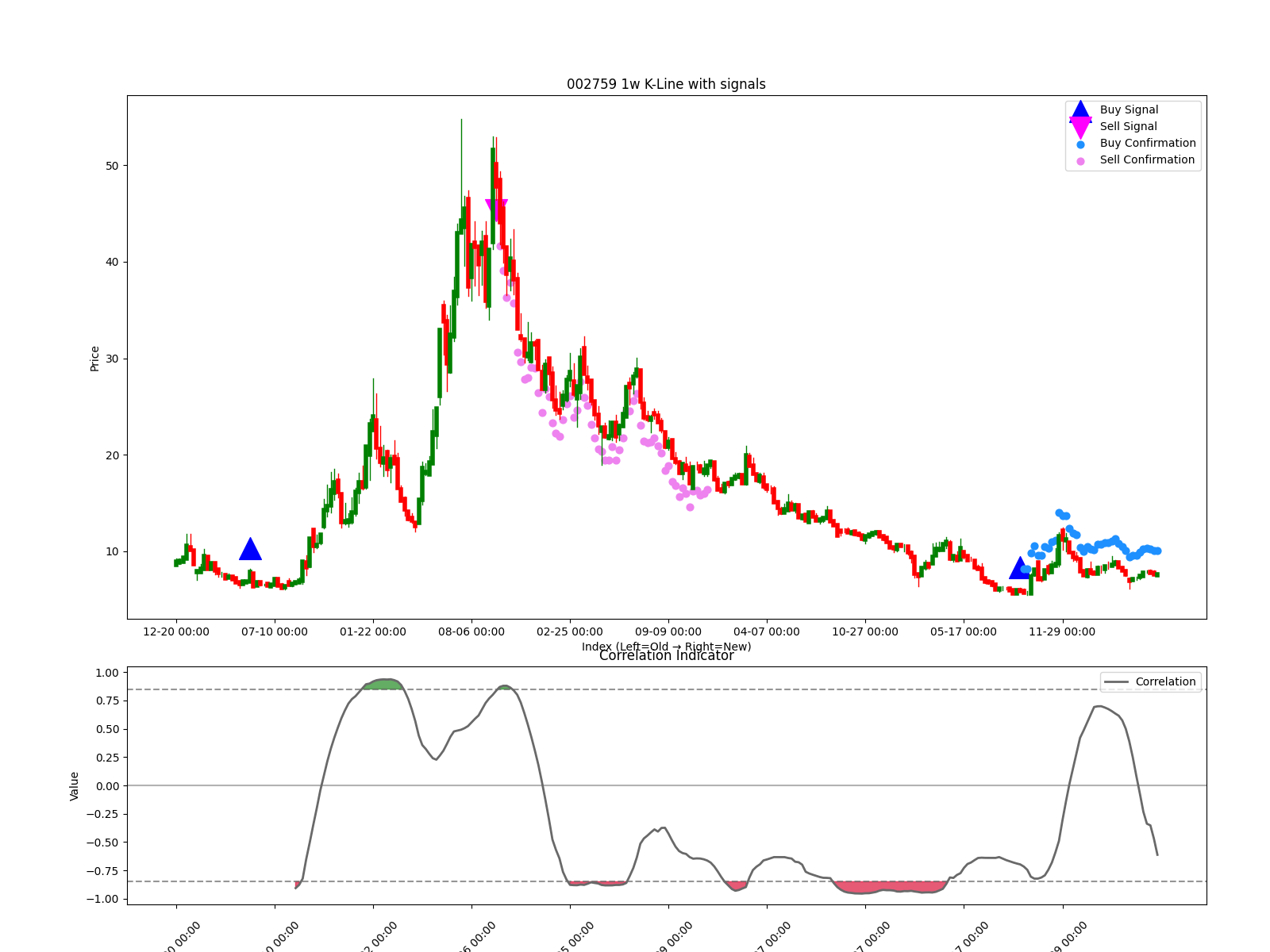Click the gray Correlation line sample in the legend
Viewport: 1270px width, 952px height.
click(x=1116, y=682)
